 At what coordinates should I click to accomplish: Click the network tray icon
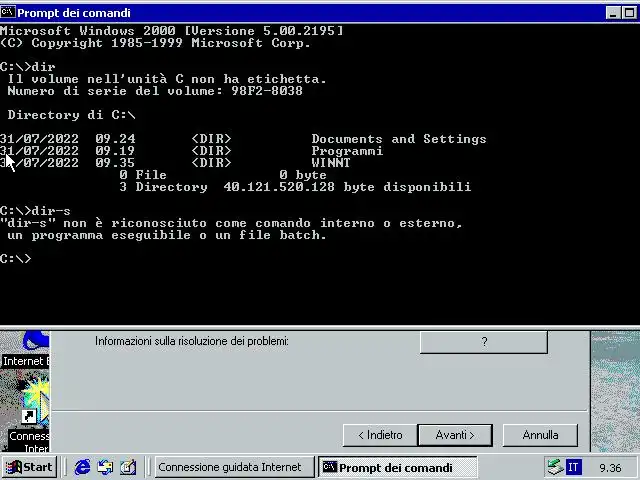555,467
